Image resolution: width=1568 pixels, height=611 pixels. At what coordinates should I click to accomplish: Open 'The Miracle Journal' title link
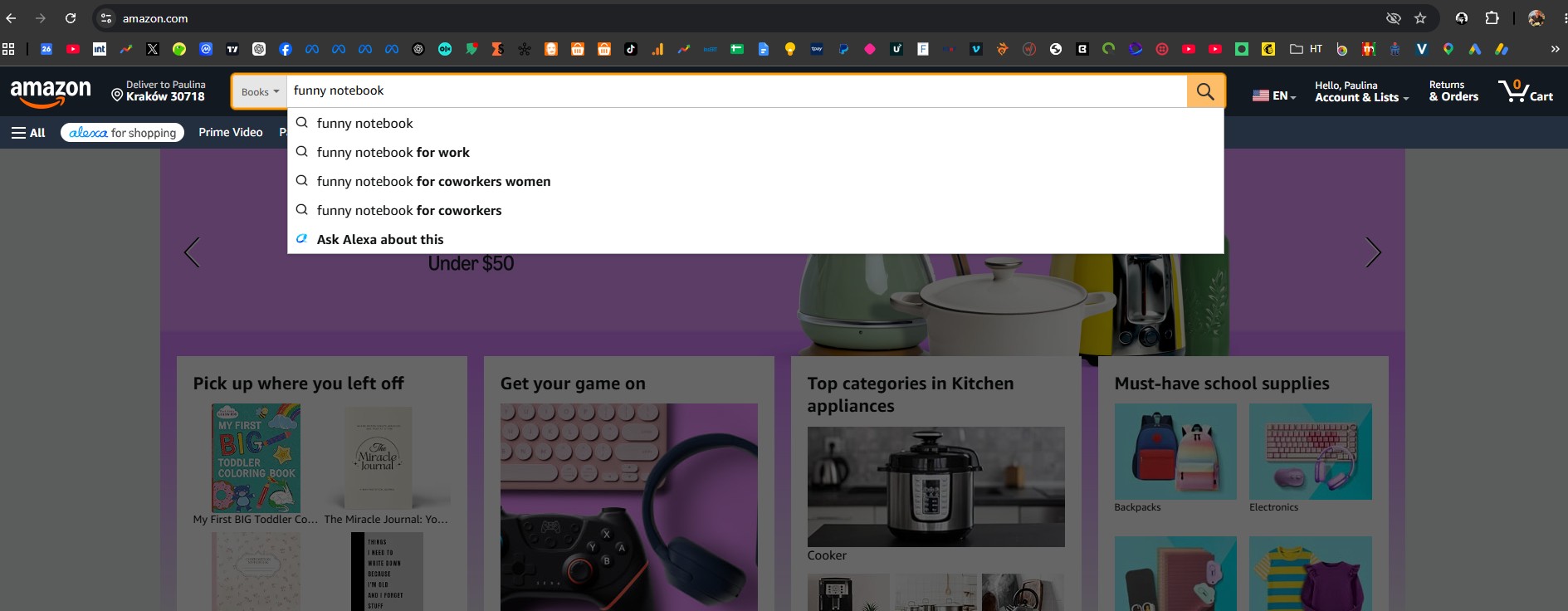pyautogui.click(x=386, y=520)
